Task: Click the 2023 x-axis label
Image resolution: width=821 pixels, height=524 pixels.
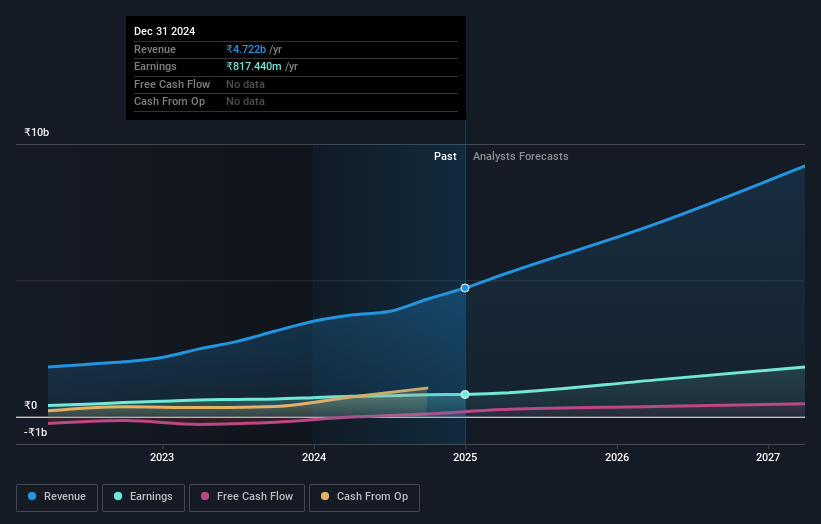Action: (x=162, y=457)
